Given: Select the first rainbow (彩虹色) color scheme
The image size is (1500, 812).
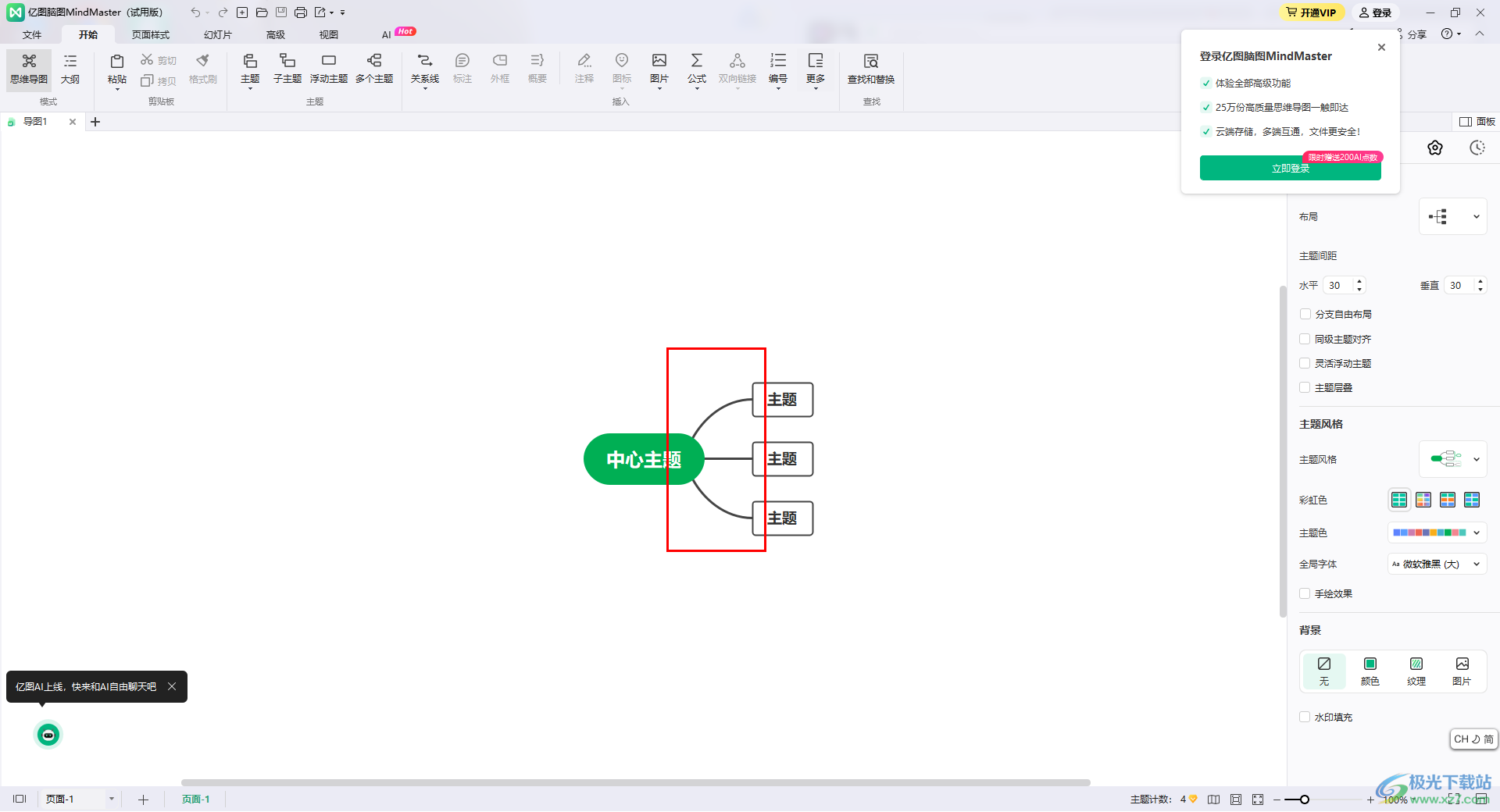Looking at the screenshot, I should point(1399,500).
